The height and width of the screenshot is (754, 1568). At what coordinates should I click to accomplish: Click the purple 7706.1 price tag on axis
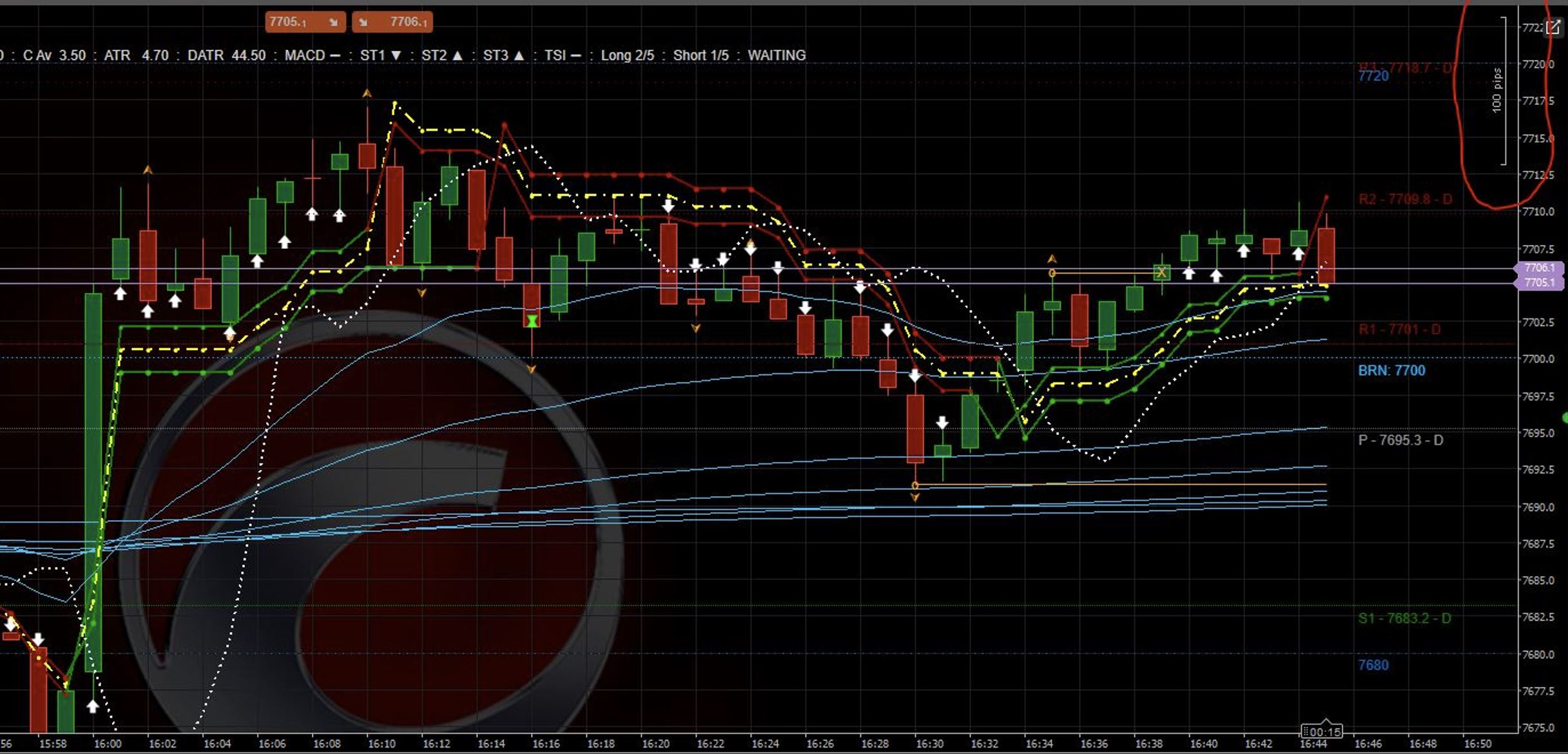pyautogui.click(x=1539, y=267)
